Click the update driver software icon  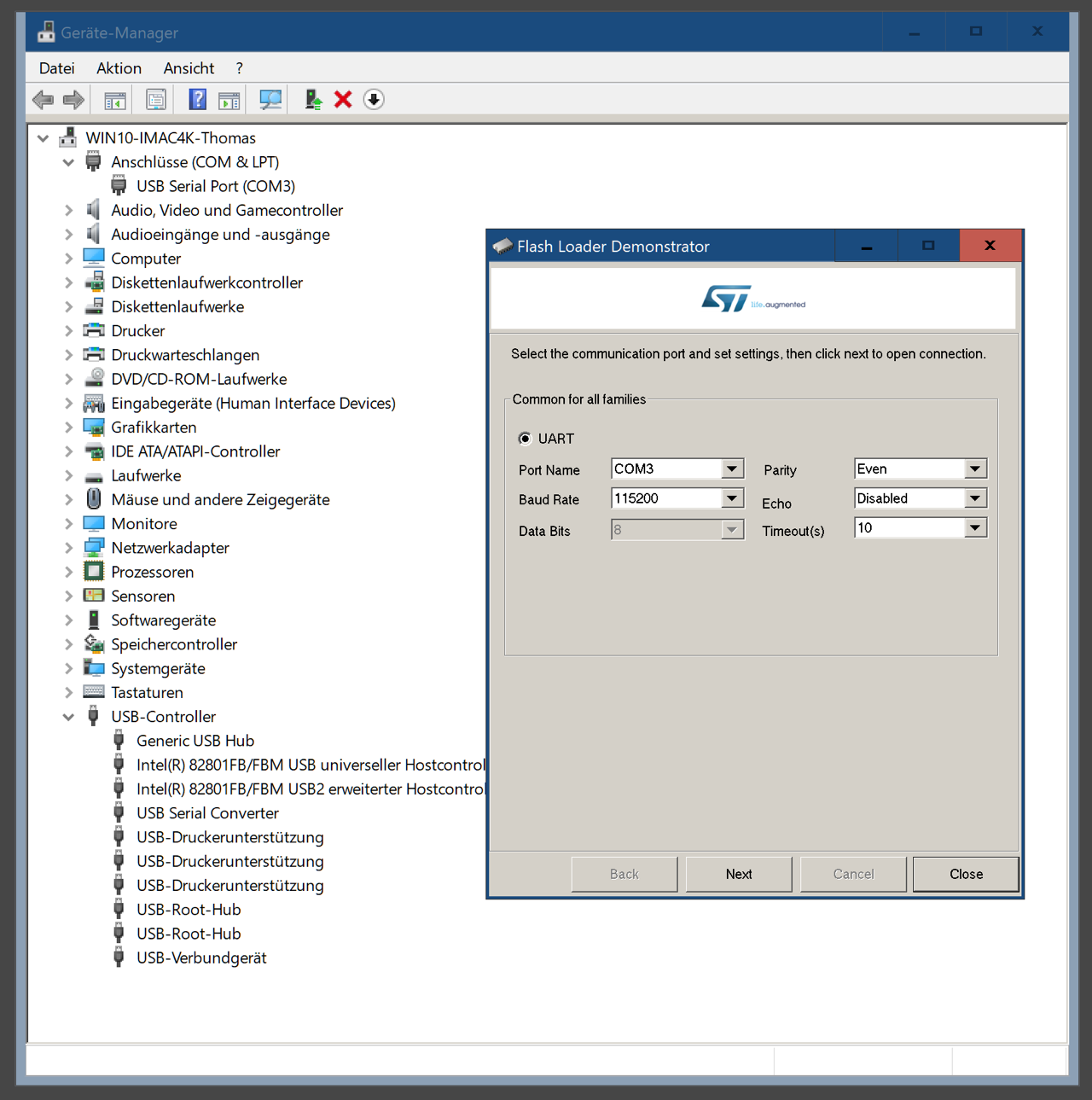pyautogui.click(x=313, y=100)
